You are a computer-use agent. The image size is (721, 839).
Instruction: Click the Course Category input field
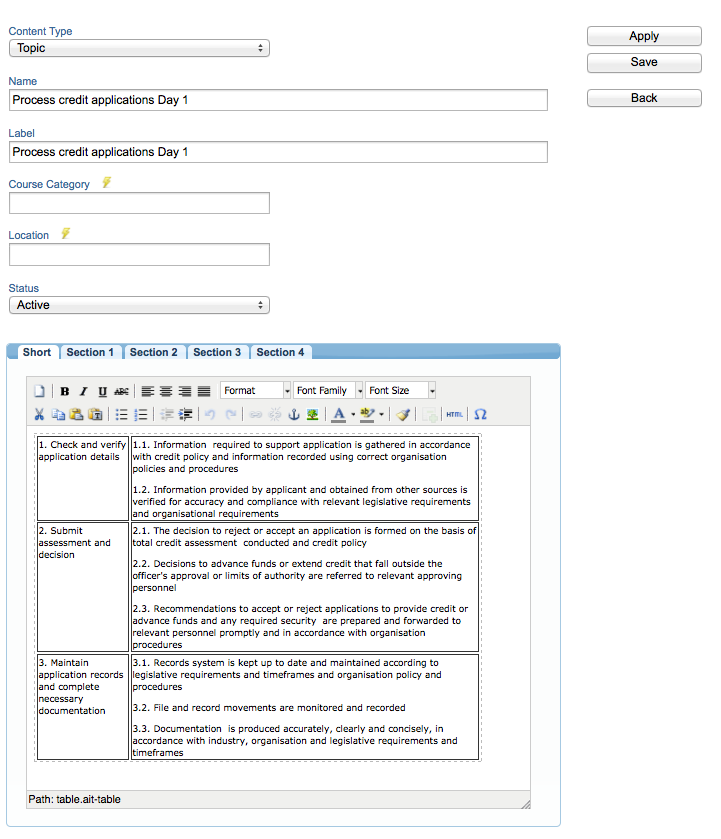[139, 203]
